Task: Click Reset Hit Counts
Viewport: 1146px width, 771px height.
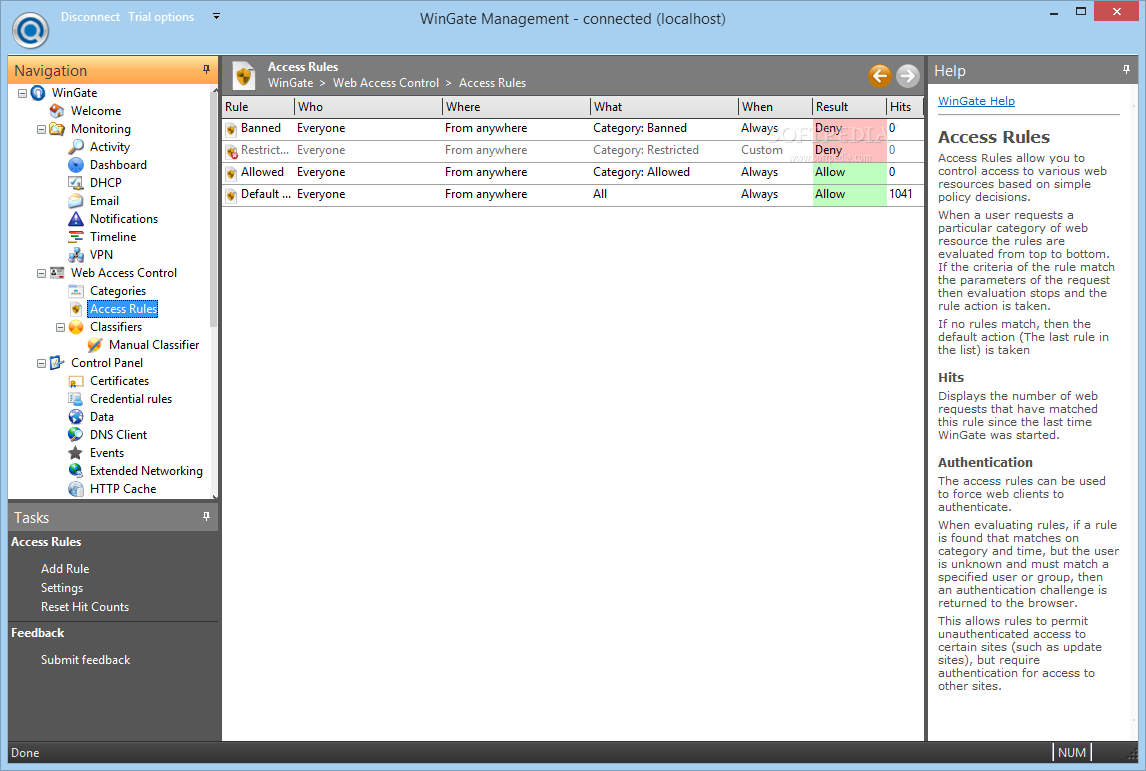Action: pyautogui.click(x=85, y=607)
